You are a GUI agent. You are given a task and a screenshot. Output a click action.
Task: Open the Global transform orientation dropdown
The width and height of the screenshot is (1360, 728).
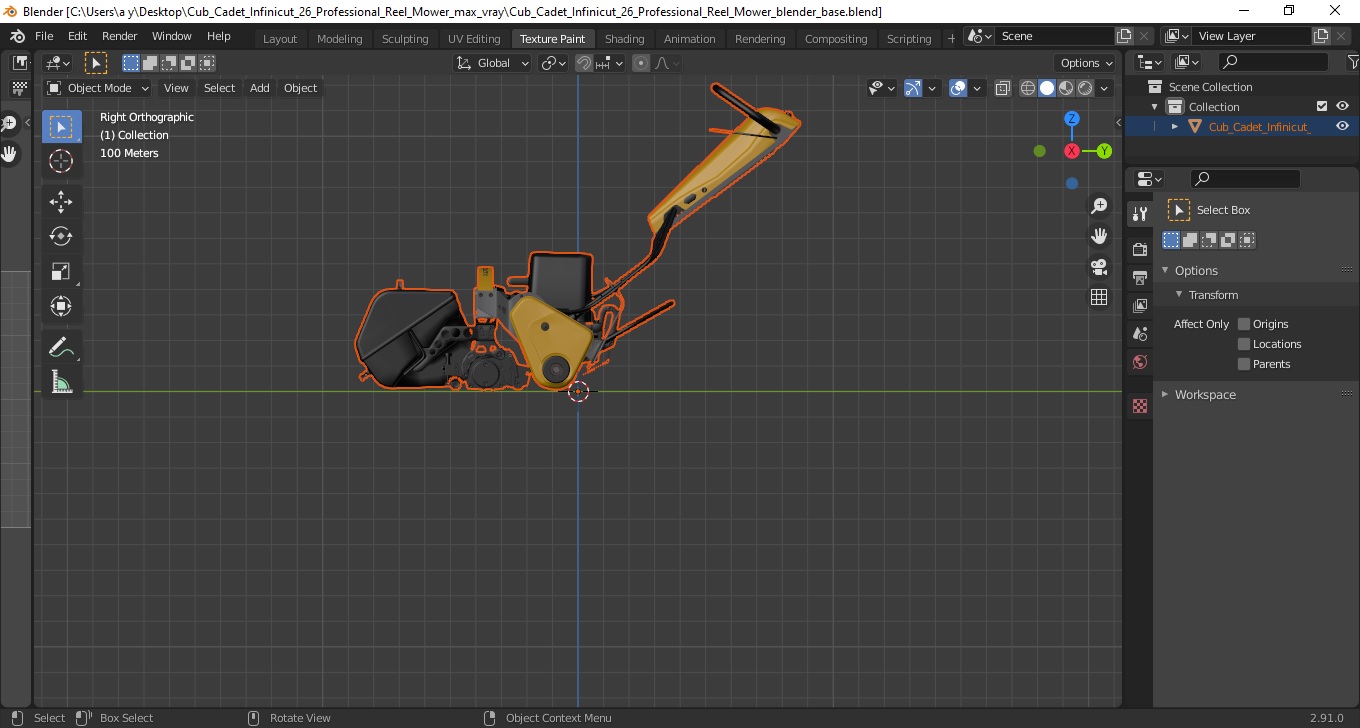(x=493, y=63)
